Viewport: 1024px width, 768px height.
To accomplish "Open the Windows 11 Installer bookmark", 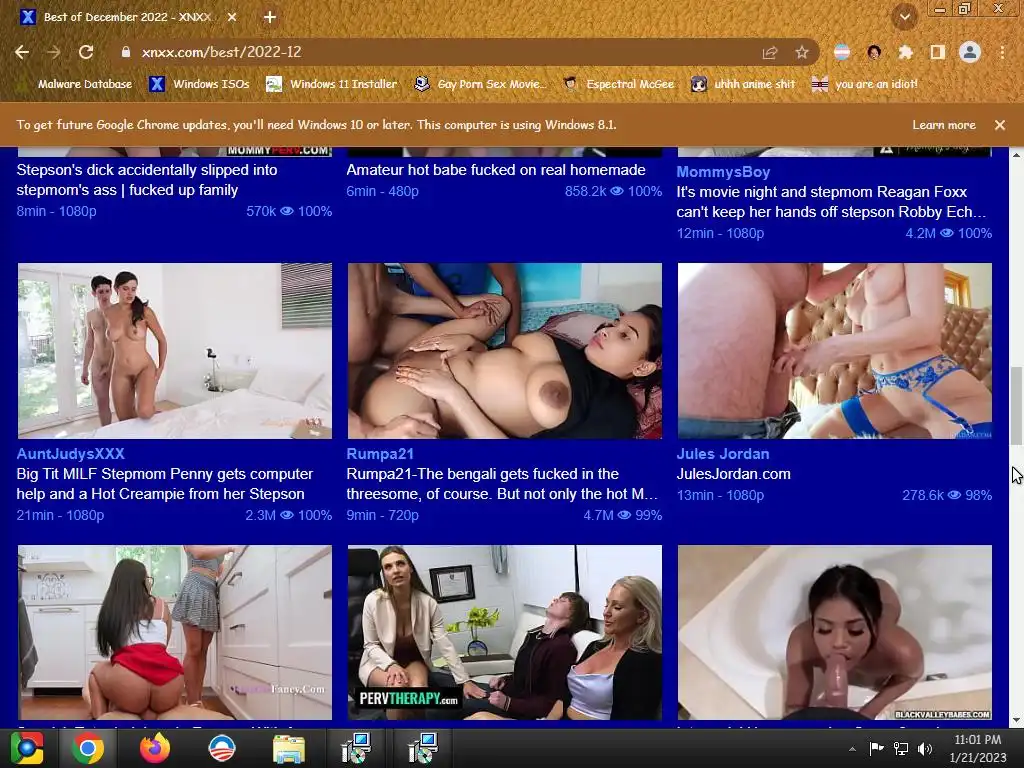I will (x=332, y=84).
